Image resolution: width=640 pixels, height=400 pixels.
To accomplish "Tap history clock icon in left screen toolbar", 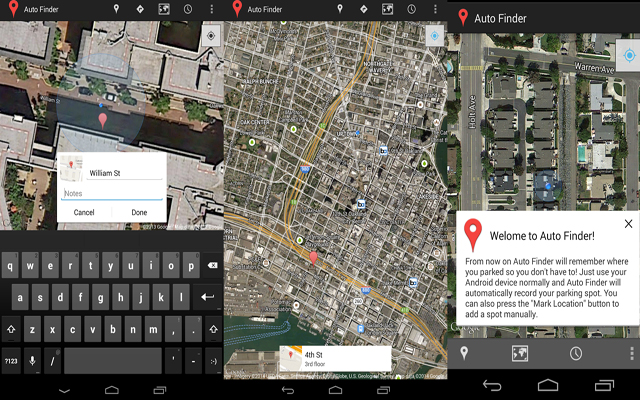I will (x=188, y=9).
